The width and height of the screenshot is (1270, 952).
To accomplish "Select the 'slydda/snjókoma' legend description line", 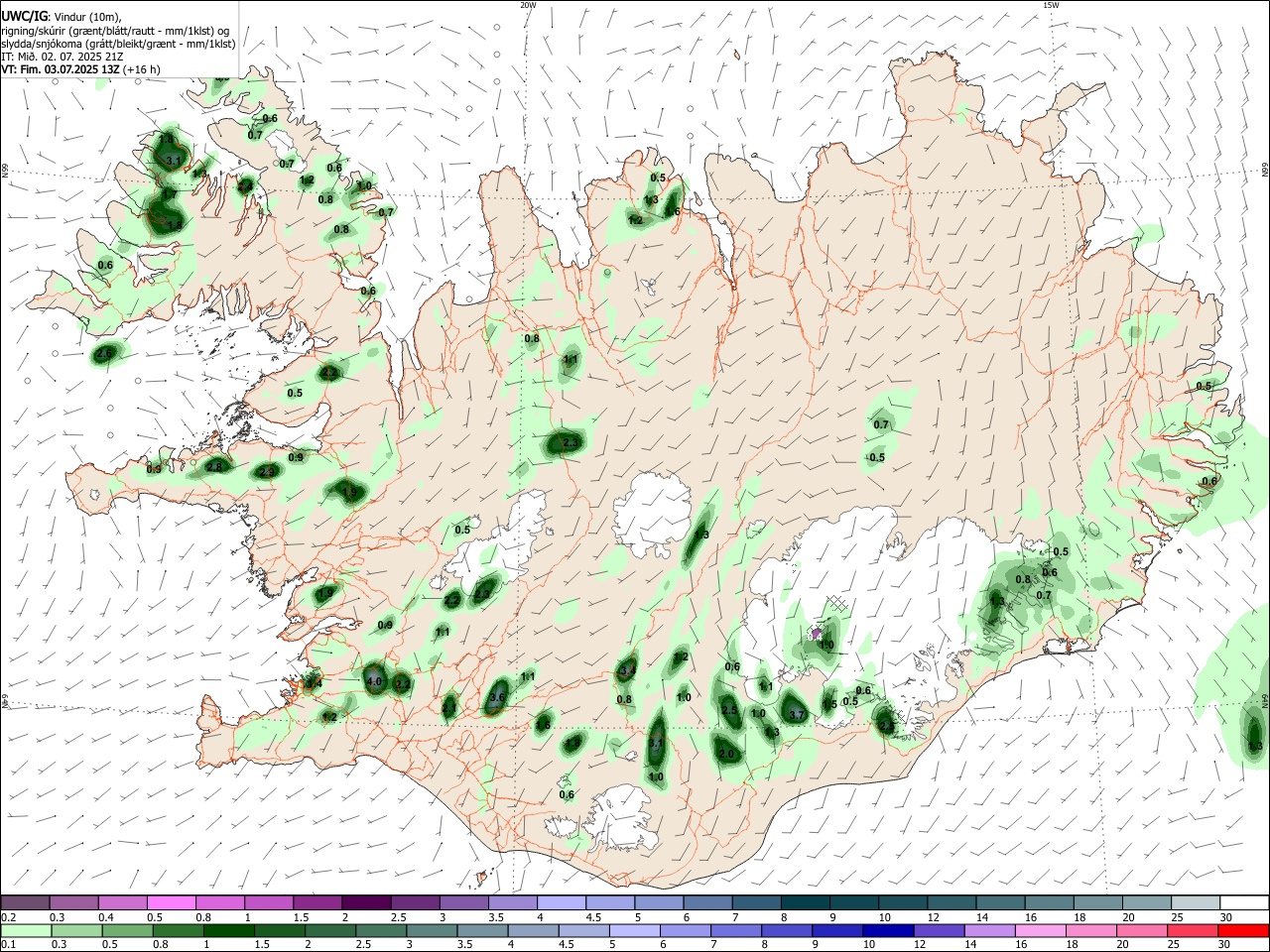I will click(x=117, y=44).
